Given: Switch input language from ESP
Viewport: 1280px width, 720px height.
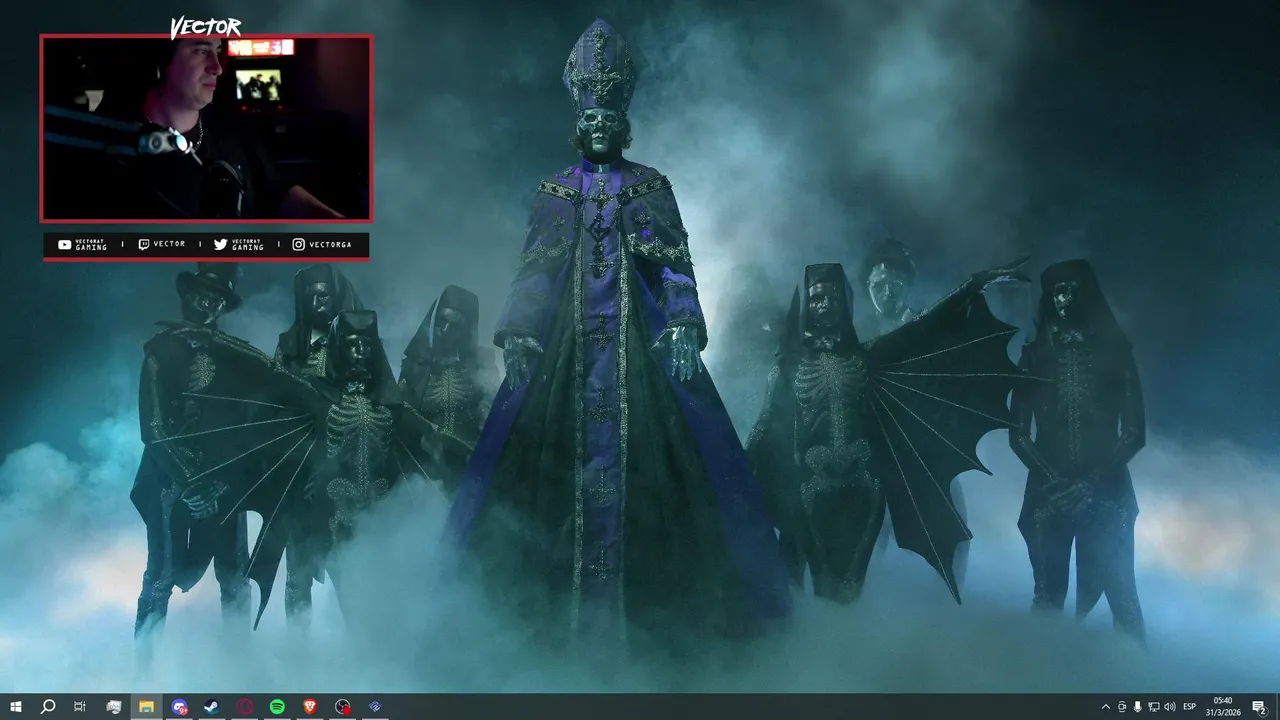Looking at the screenshot, I should coord(1189,707).
